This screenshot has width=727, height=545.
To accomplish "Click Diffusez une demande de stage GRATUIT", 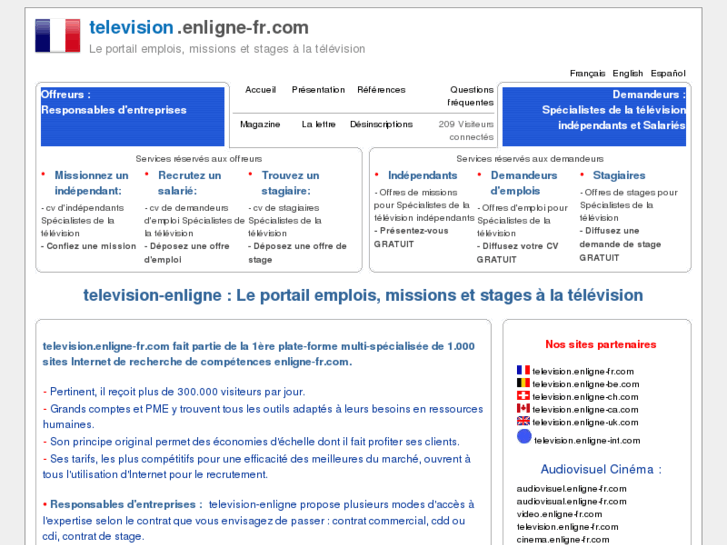I will click(620, 244).
